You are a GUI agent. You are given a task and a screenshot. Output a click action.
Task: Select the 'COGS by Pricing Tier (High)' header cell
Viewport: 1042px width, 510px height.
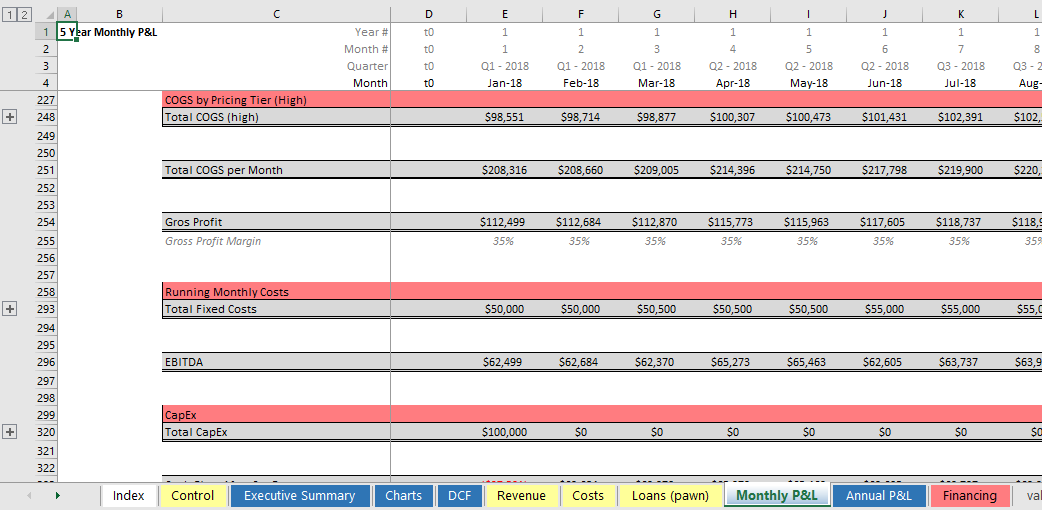pyautogui.click(x=276, y=100)
